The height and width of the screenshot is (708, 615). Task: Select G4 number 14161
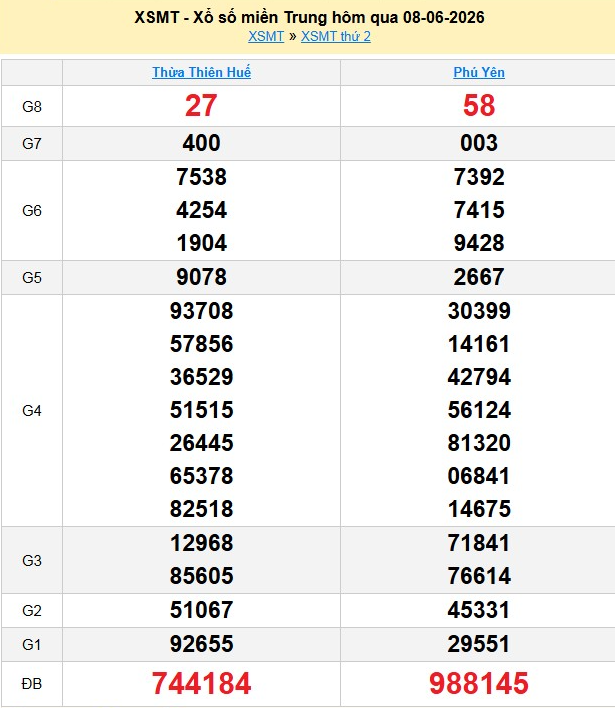pos(479,344)
